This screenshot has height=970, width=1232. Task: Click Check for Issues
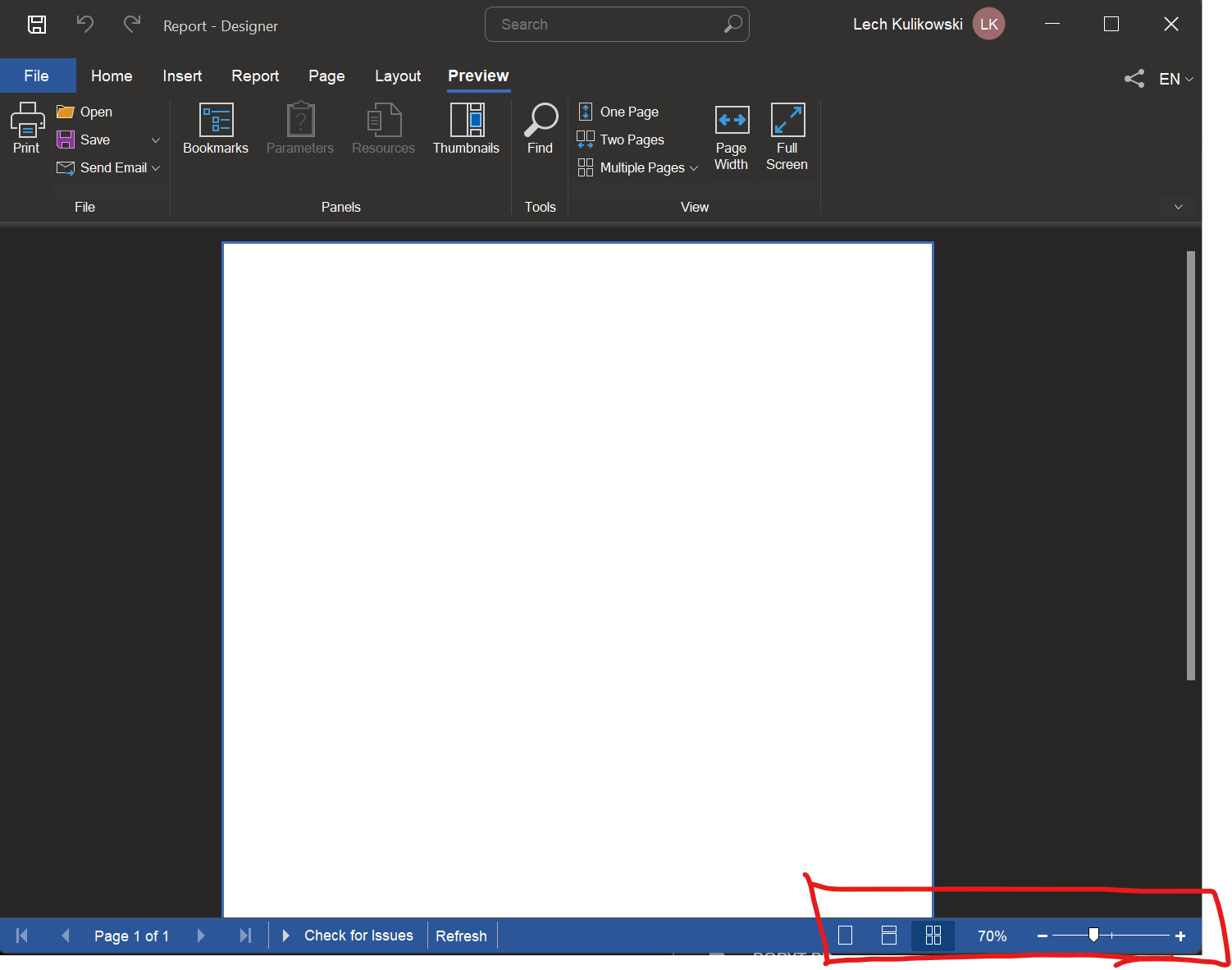358,936
